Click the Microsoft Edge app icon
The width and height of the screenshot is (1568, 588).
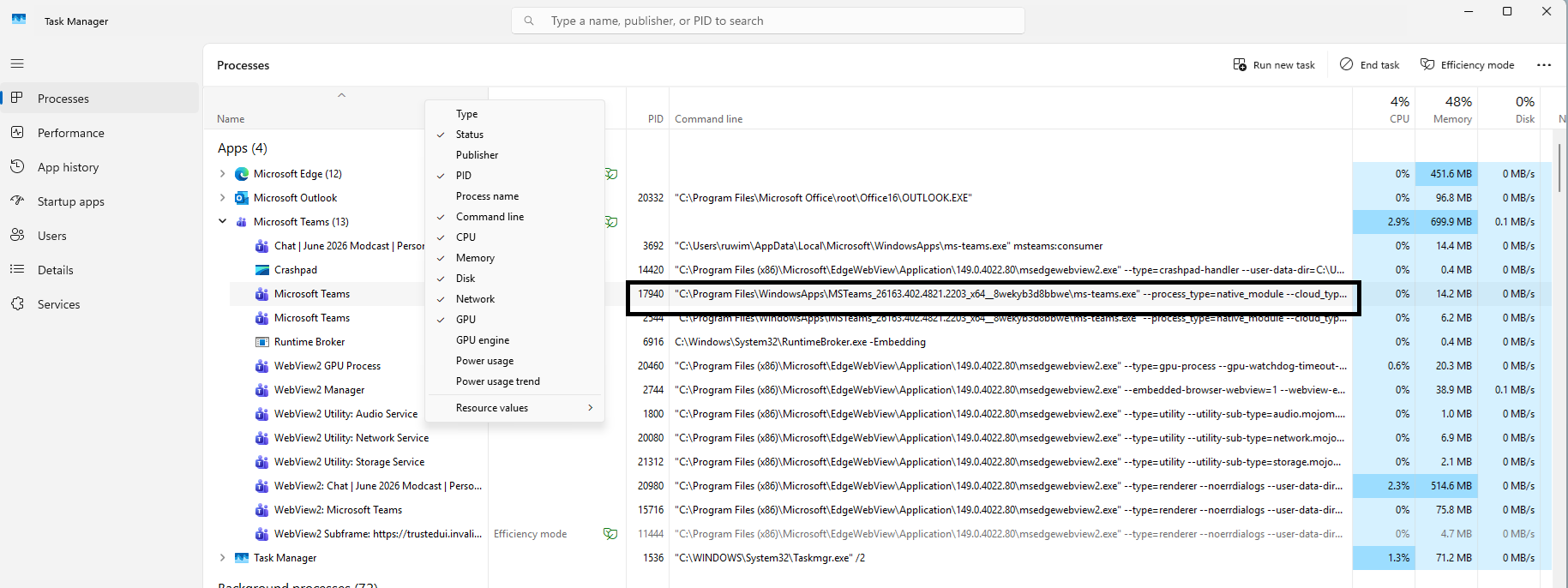pos(242,174)
